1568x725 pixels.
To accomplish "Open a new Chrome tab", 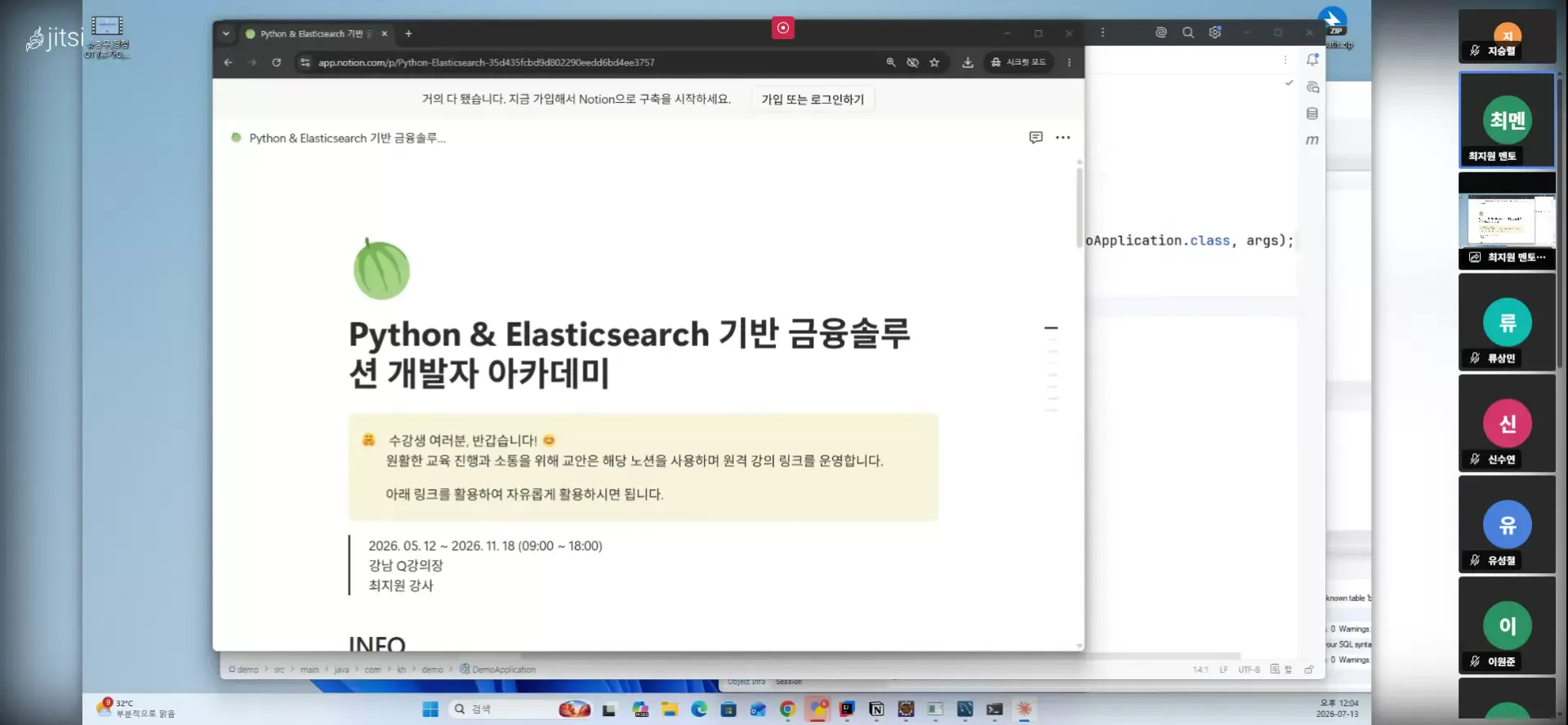I will [408, 33].
